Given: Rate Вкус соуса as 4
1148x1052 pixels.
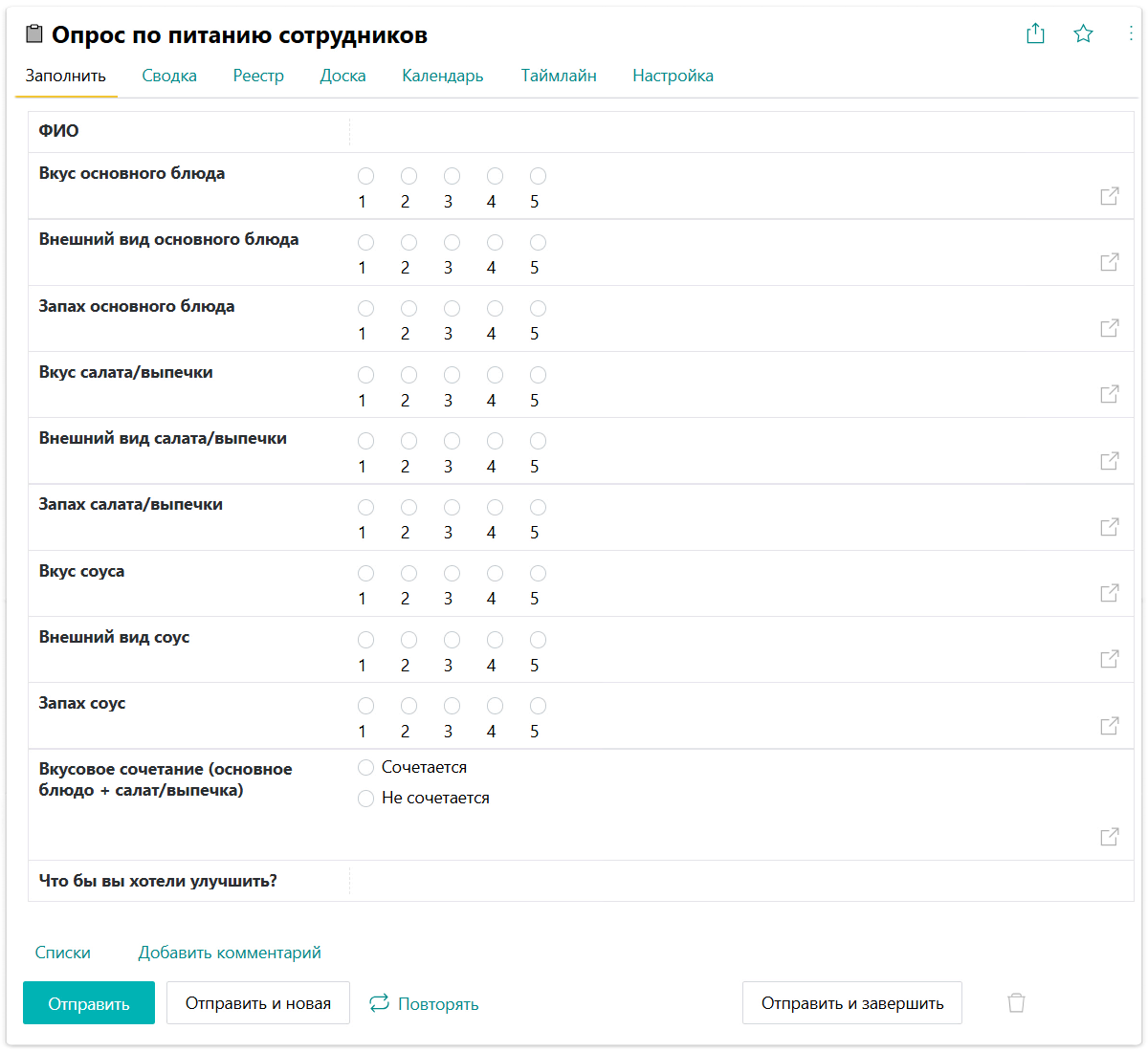Looking at the screenshot, I should coord(495,573).
